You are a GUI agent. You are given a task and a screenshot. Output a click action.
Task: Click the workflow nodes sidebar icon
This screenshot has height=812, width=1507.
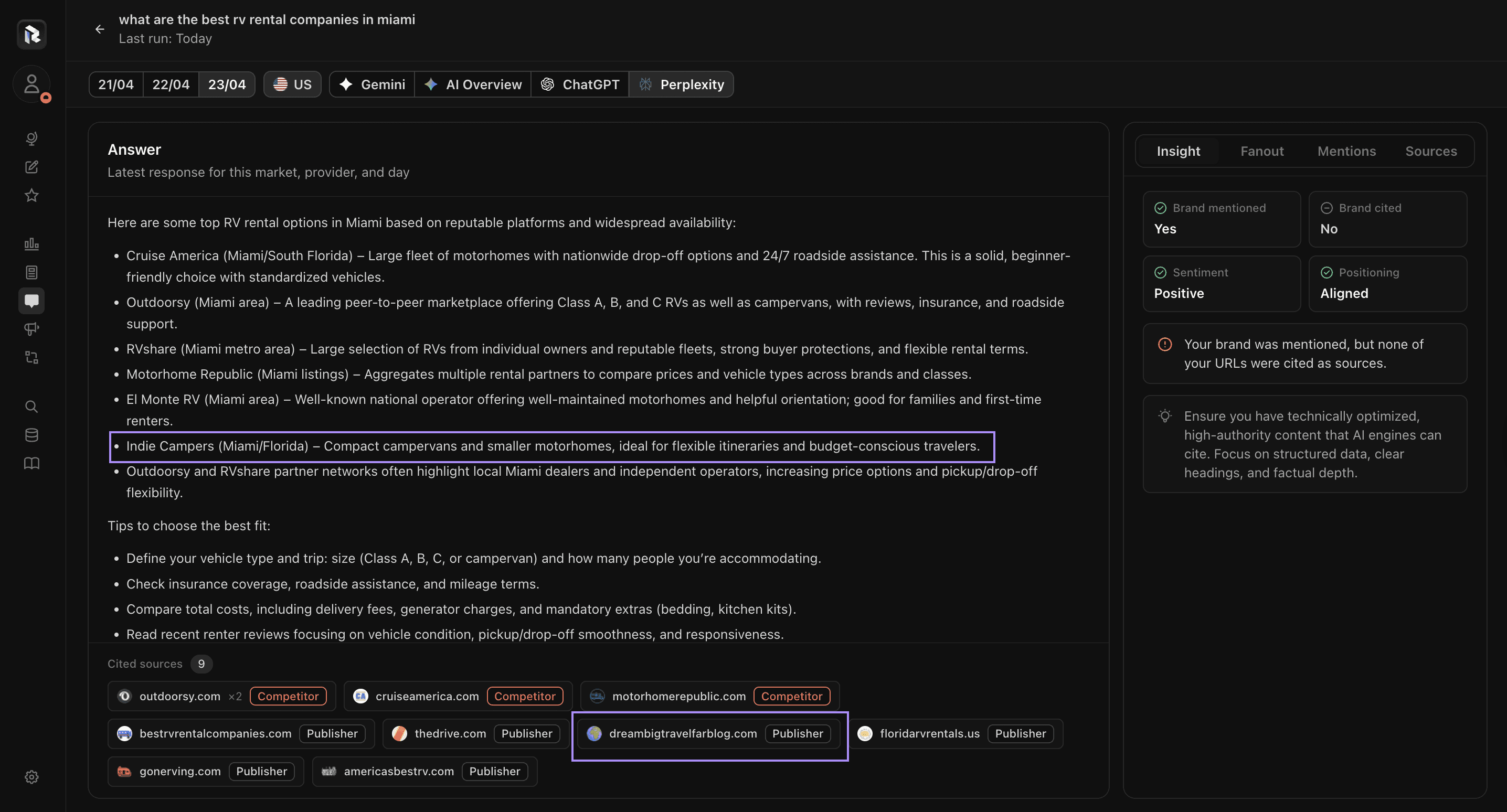pos(31,357)
